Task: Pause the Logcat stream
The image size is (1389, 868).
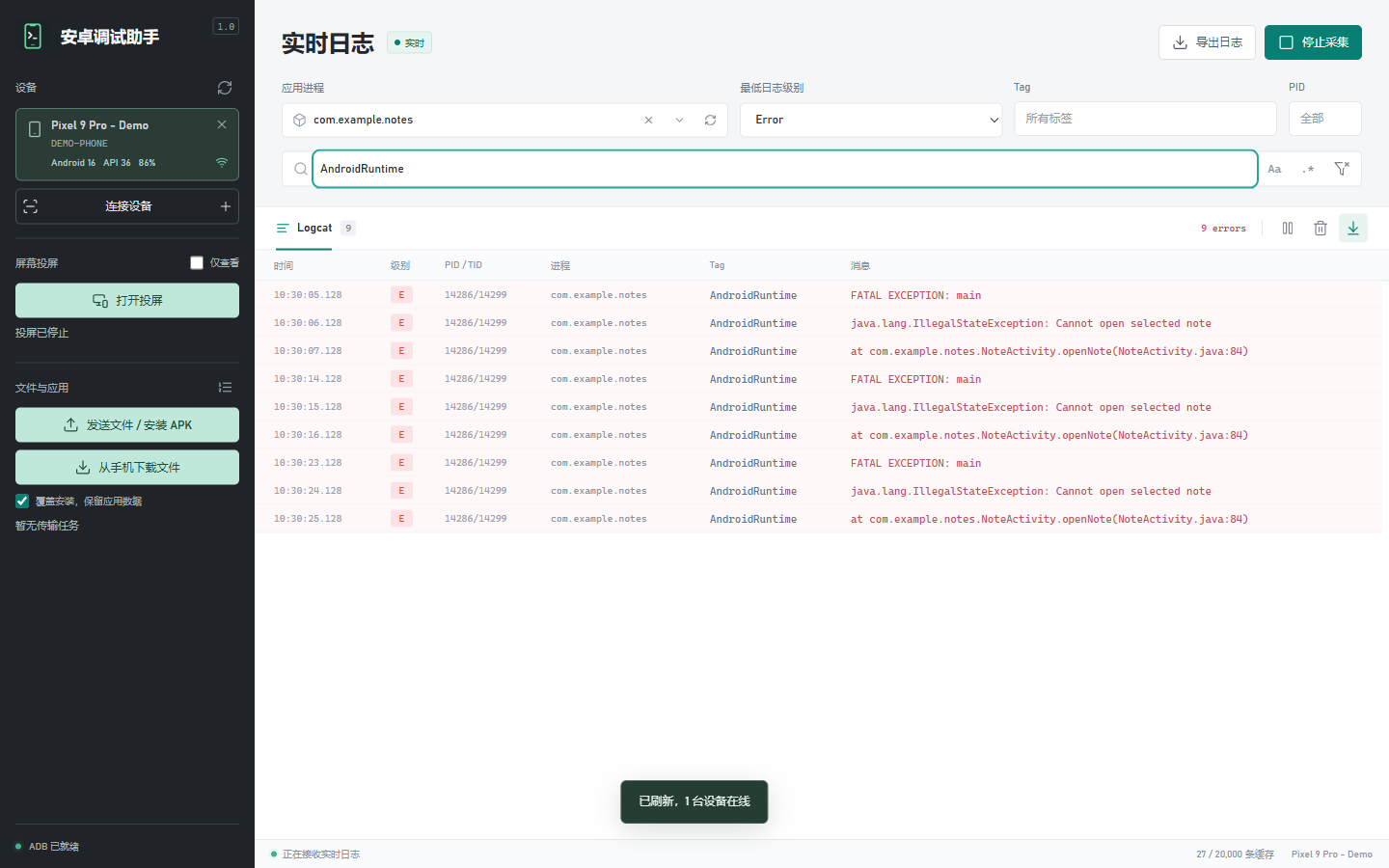Action: pos(1288,229)
